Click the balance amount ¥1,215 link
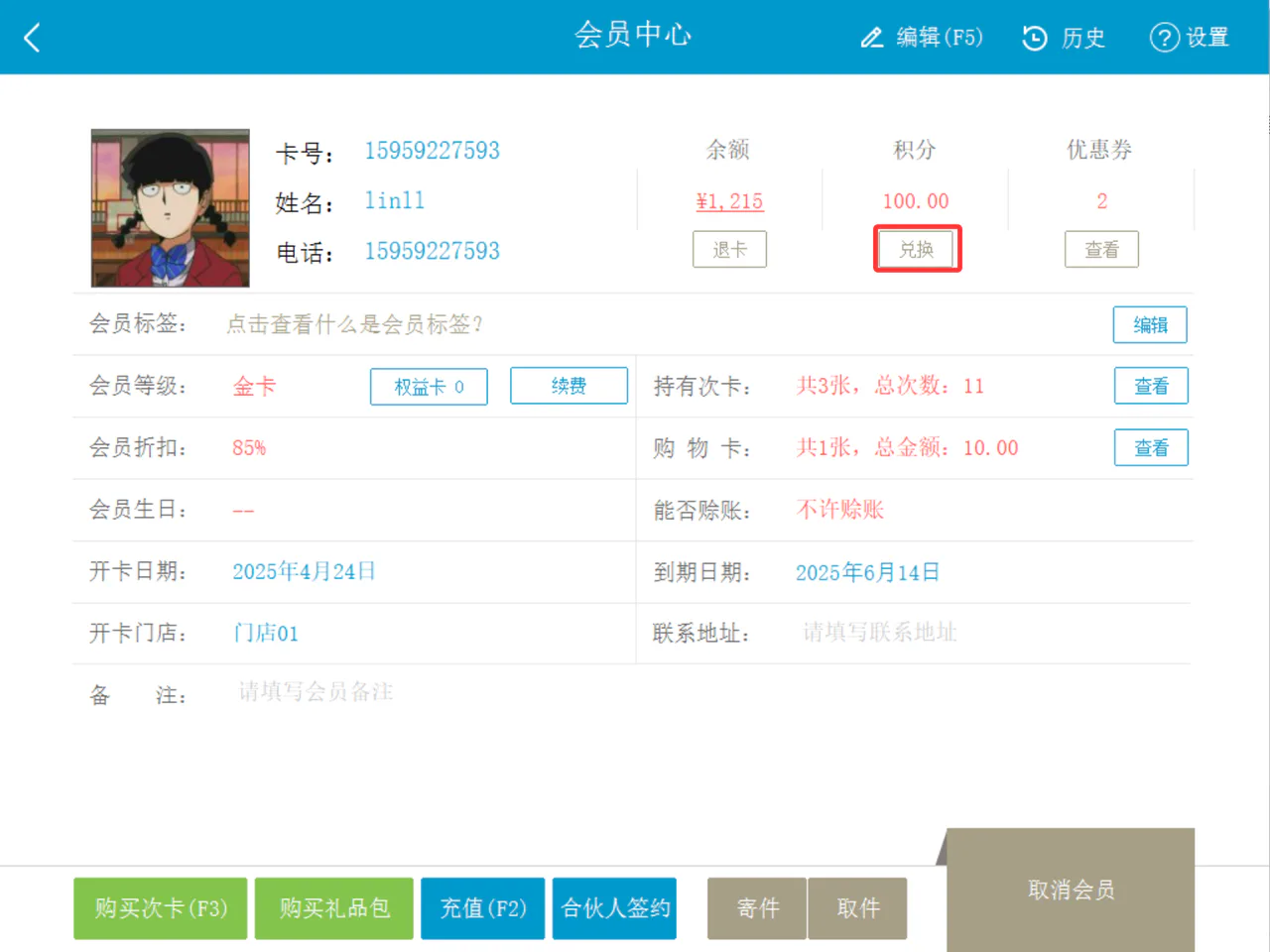1270x952 pixels. tap(729, 201)
